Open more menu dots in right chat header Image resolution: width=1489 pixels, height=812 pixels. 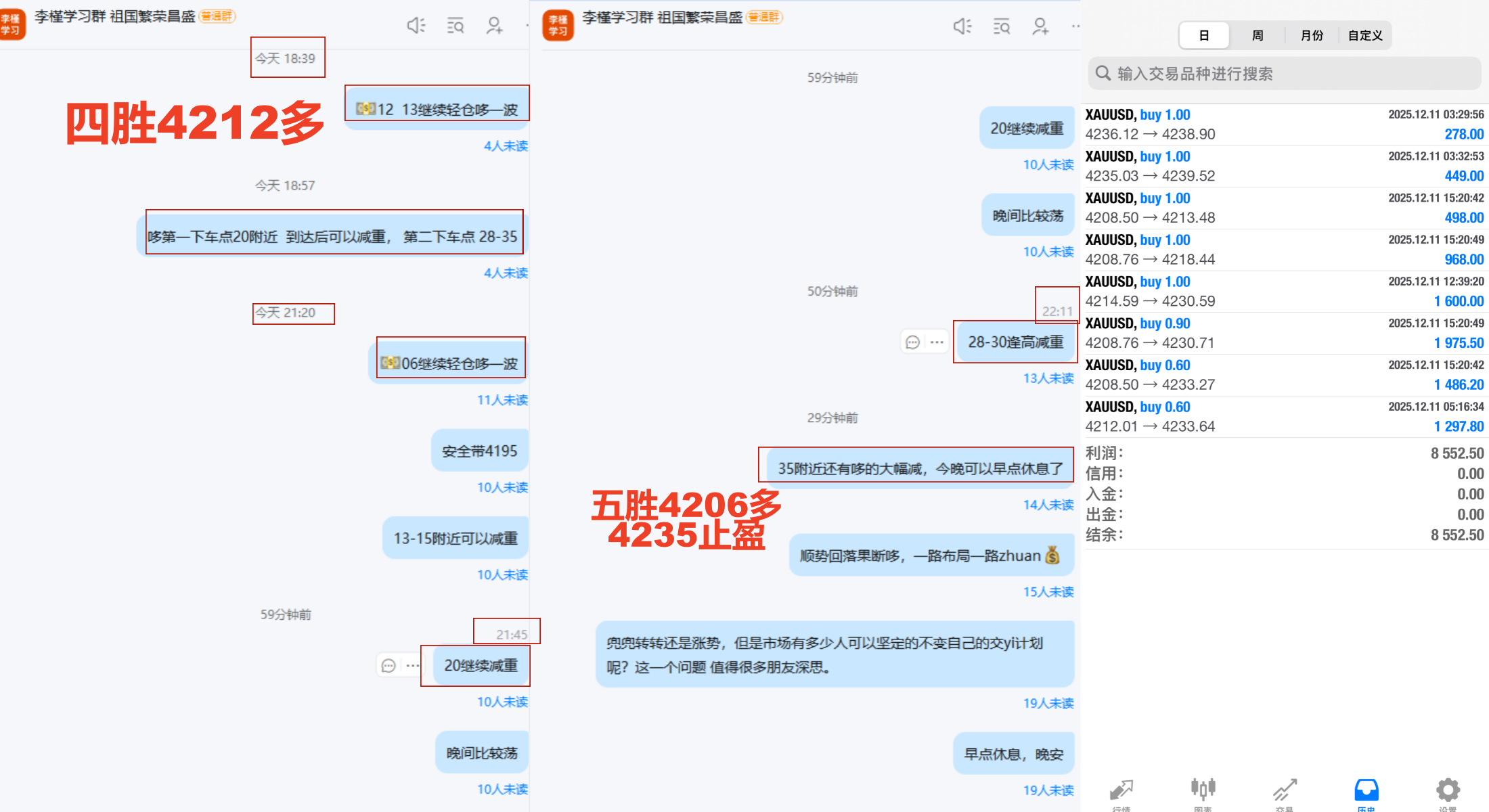pyautogui.click(x=1075, y=26)
